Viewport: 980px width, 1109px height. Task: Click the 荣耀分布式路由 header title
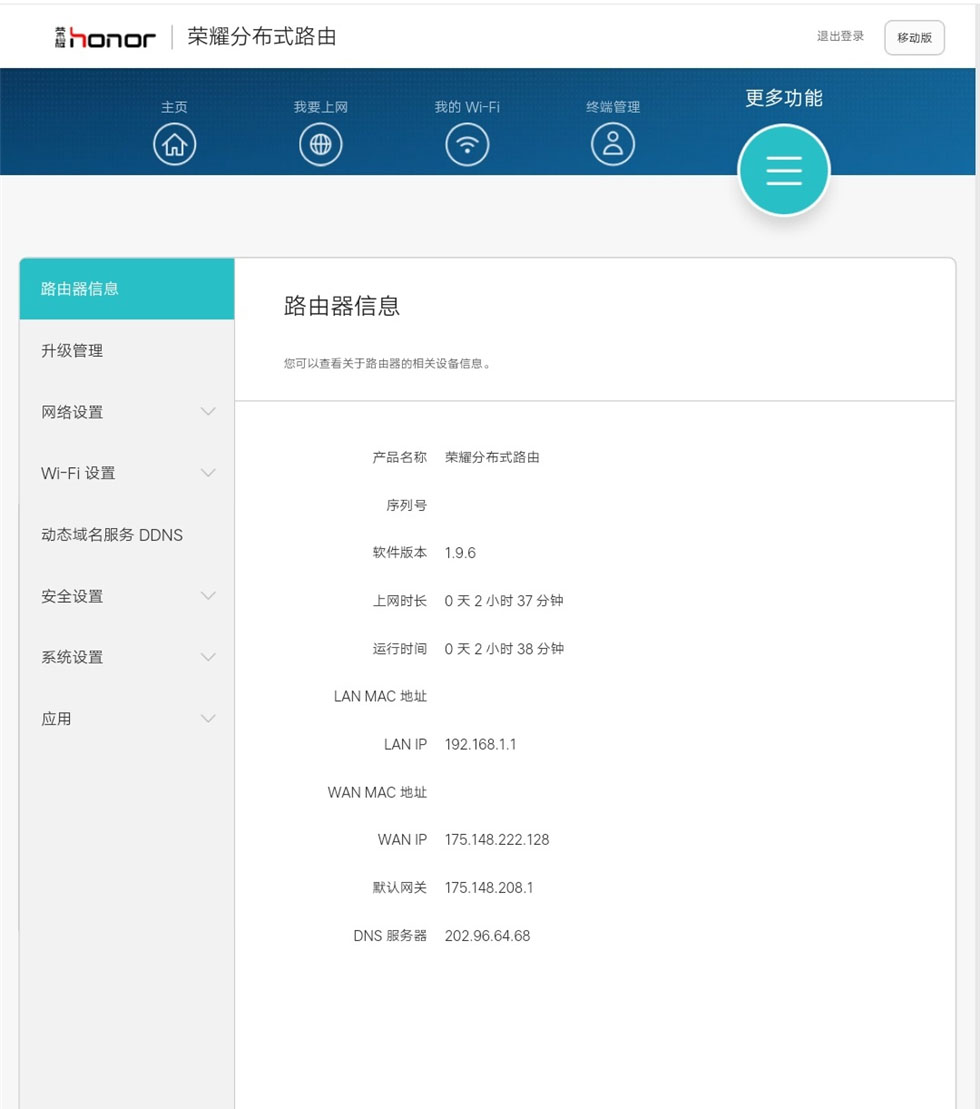pos(262,37)
